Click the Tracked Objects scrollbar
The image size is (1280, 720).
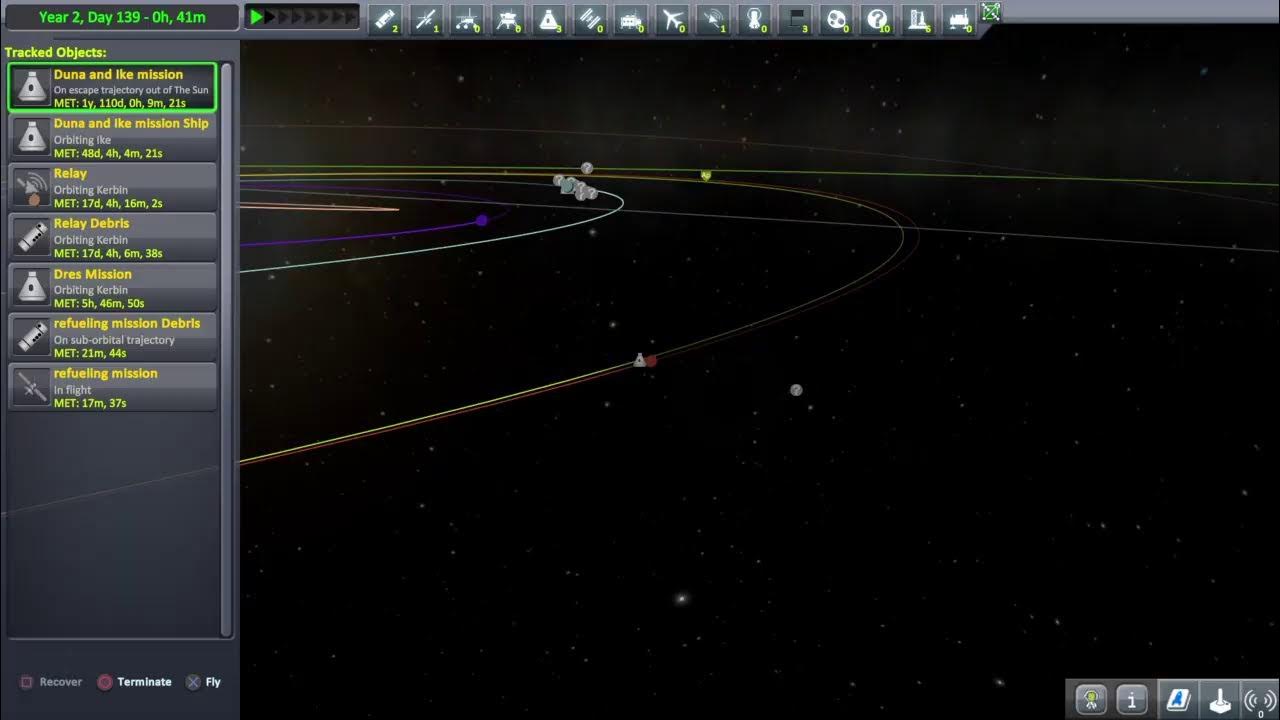[x=226, y=350]
